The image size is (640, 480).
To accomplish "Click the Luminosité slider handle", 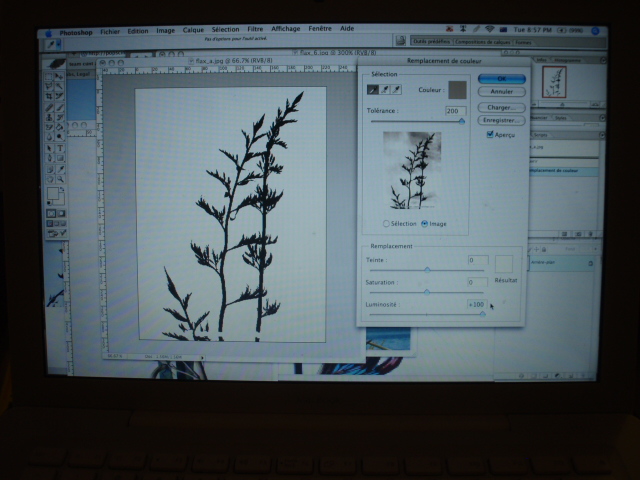I will [x=482, y=314].
